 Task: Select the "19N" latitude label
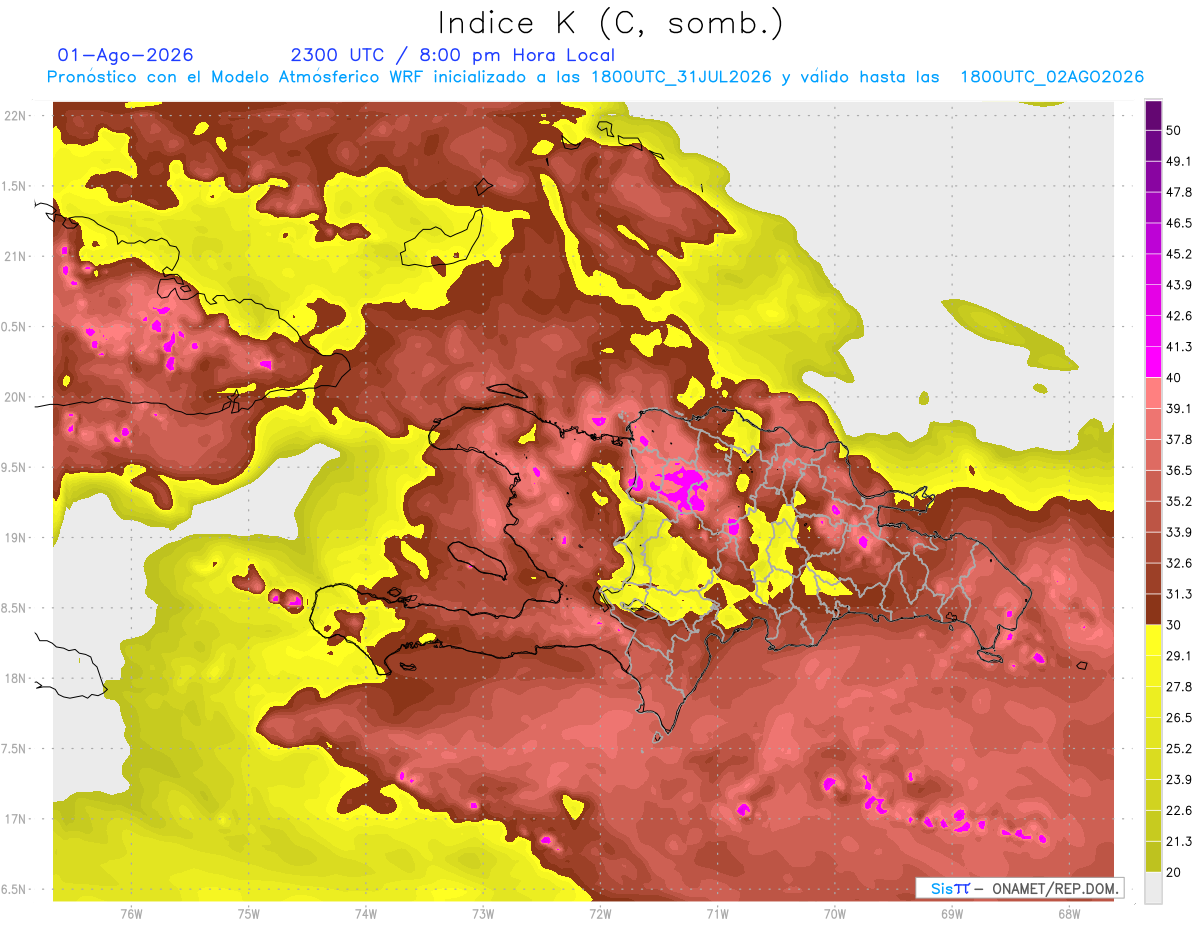(17, 538)
